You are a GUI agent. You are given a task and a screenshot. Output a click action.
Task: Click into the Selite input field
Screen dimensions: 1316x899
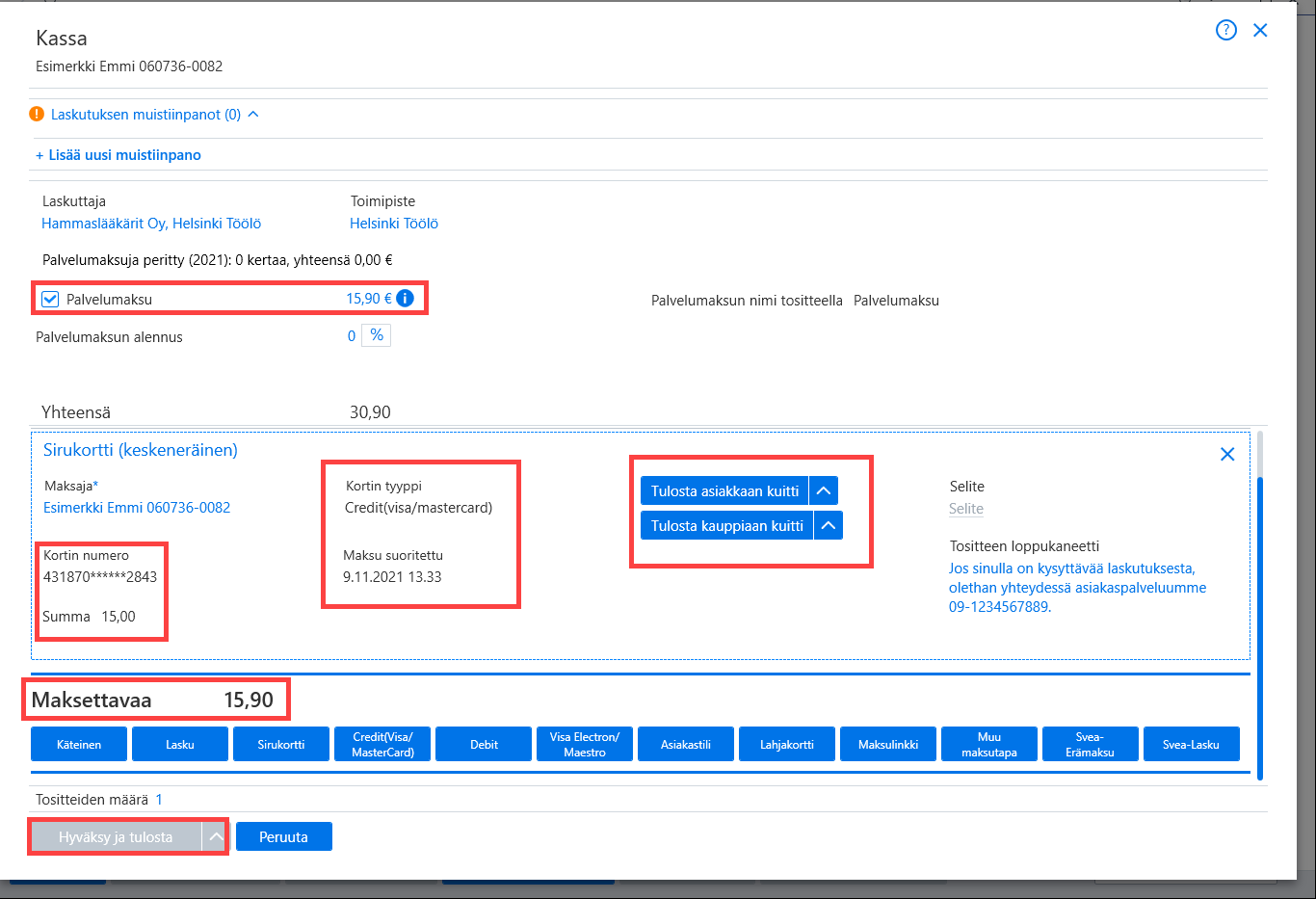pyautogui.click(x=966, y=509)
